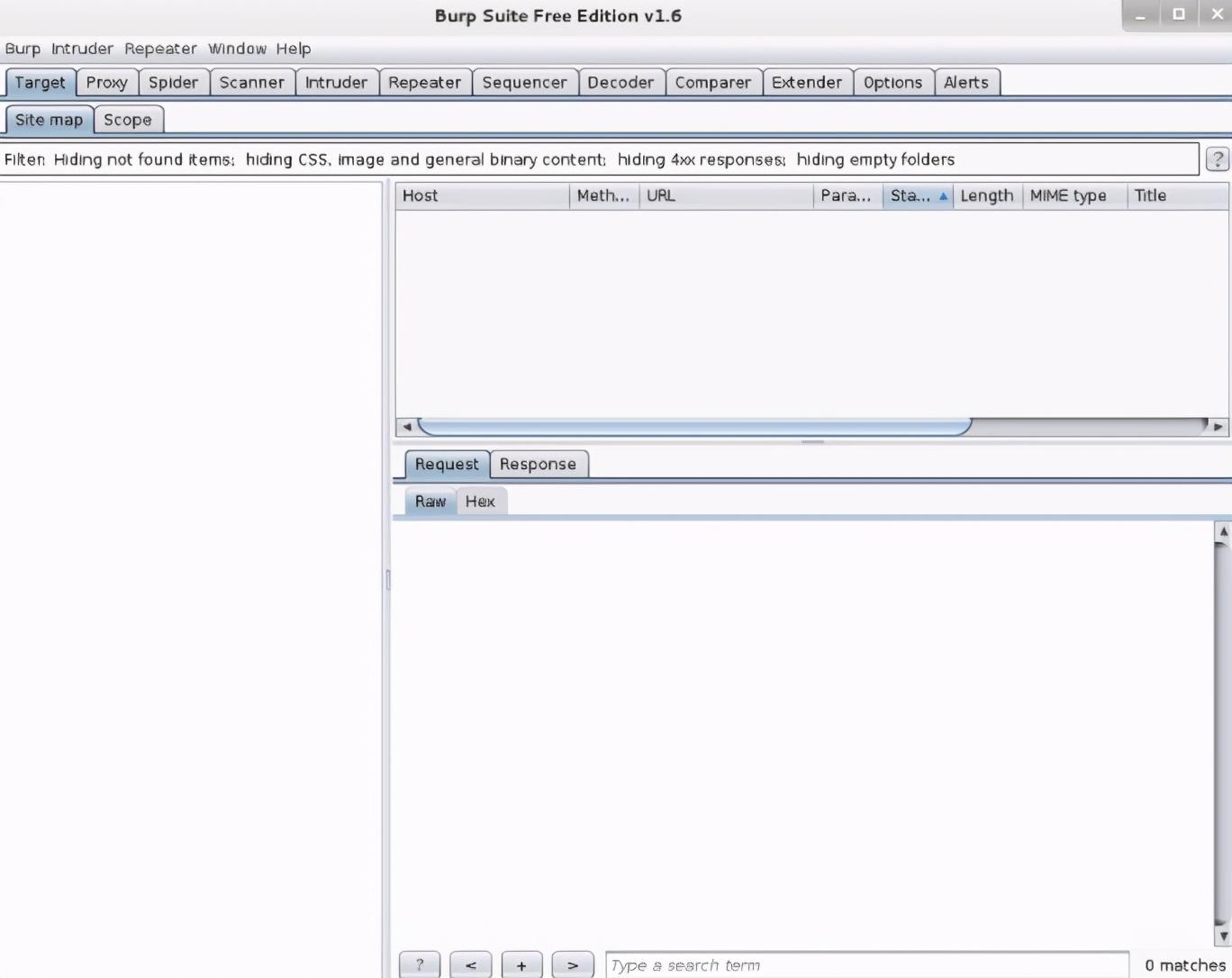Screen dimensions: 1232x978
Task: Show the Request tab
Action: 447,465
